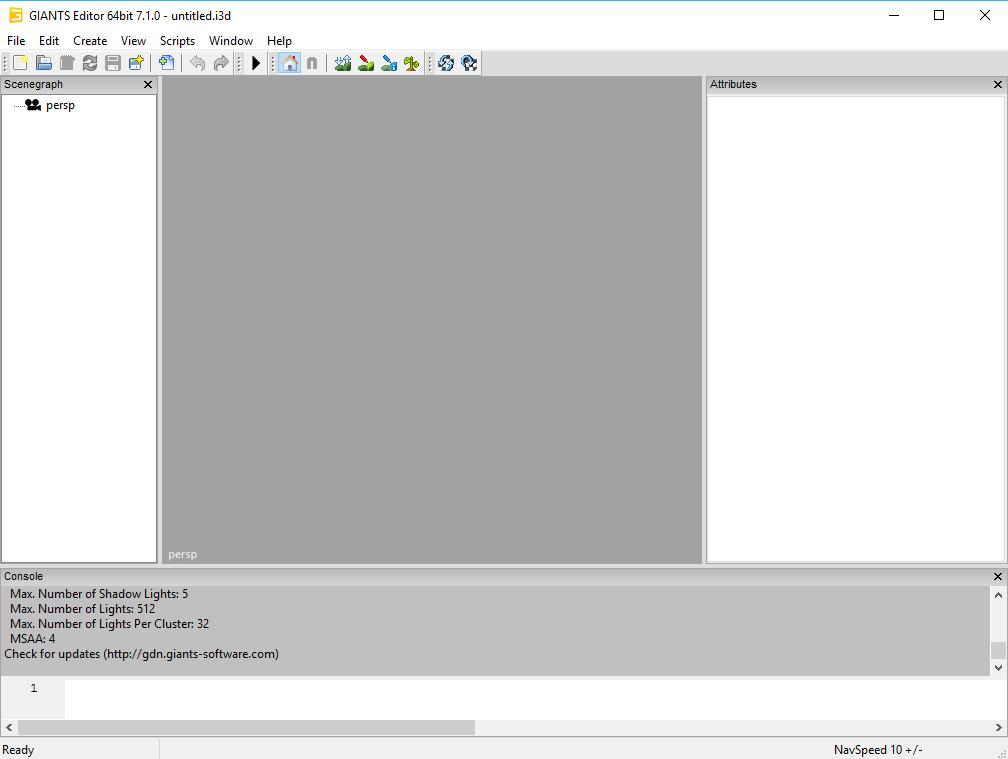
Task: Select the persp camera in Scenegraph
Action: [x=60, y=105]
